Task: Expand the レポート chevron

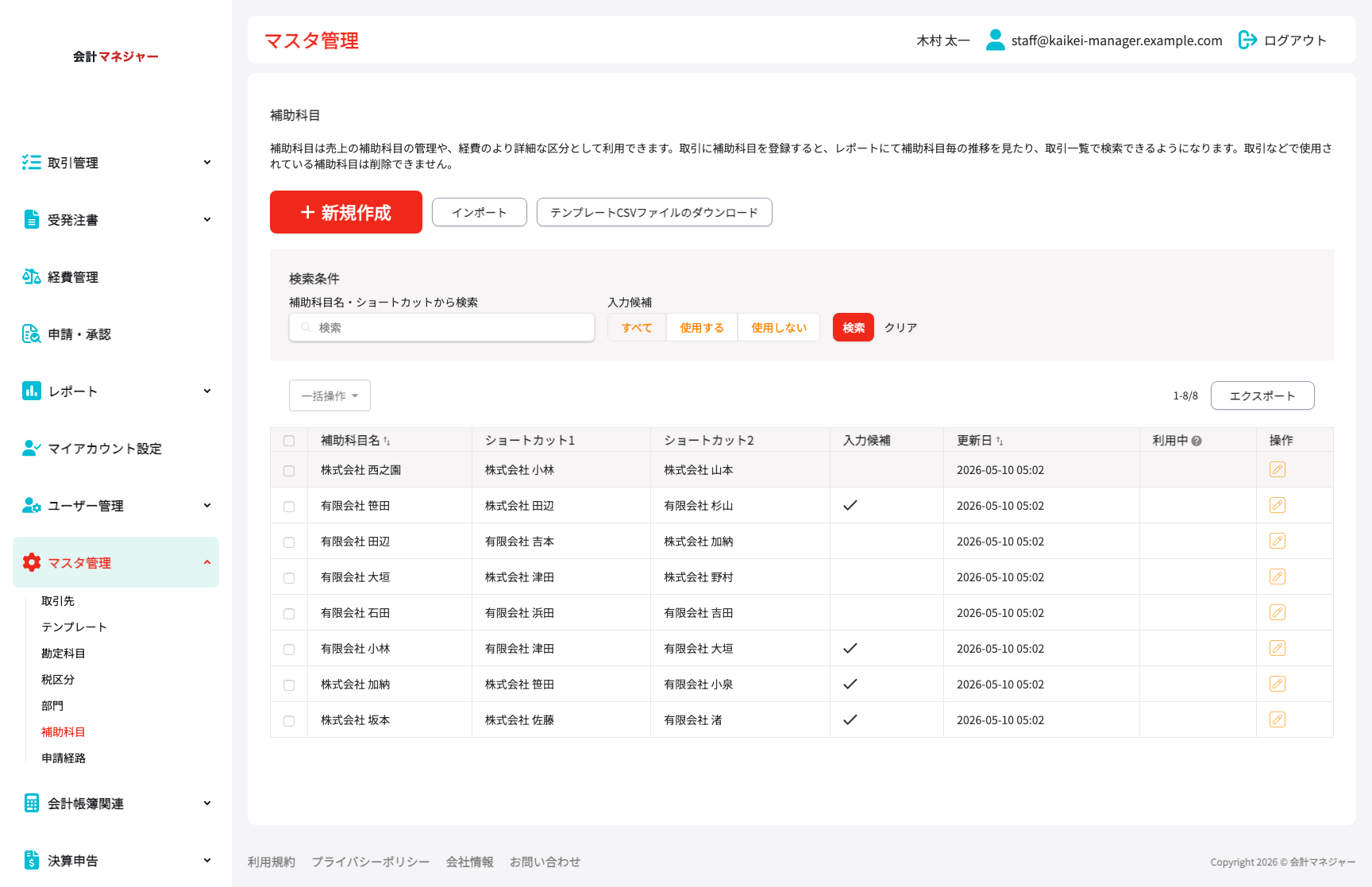Action: [207, 391]
